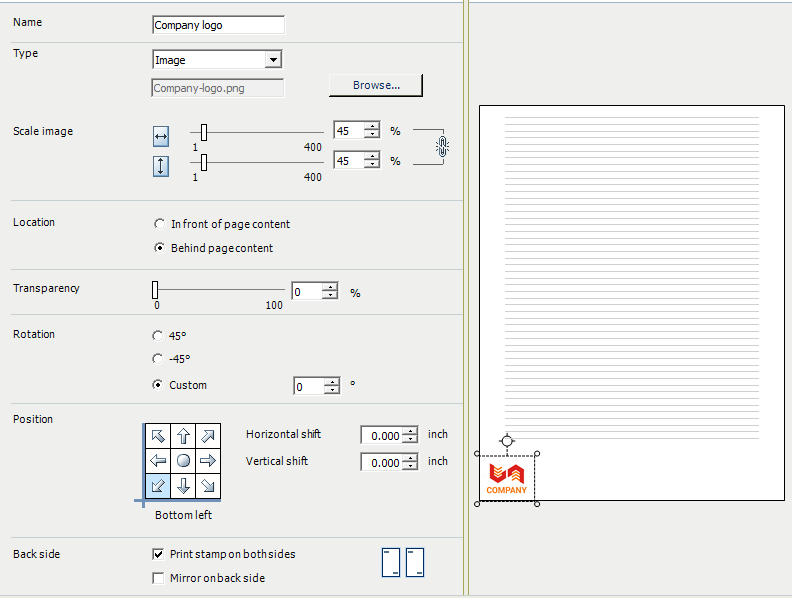This screenshot has height=598, width=792.
Task: Click the horizontal scale arrow icon
Action: coord(161,136)
